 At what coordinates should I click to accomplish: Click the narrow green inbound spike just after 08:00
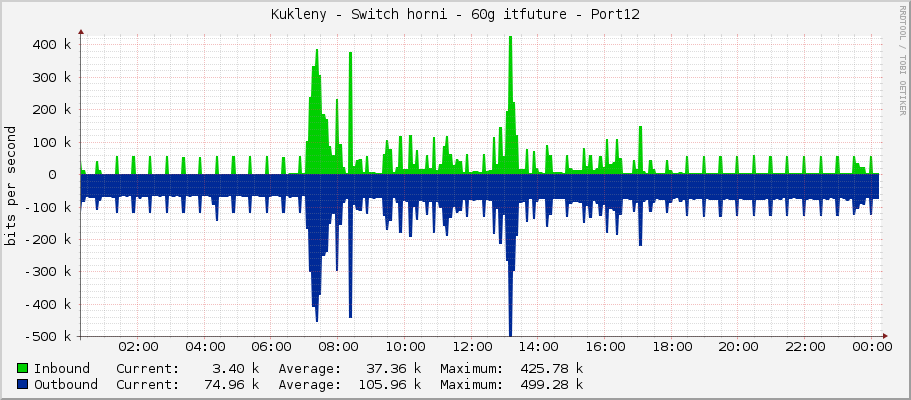pyautogui.click(x=350, y=113)
